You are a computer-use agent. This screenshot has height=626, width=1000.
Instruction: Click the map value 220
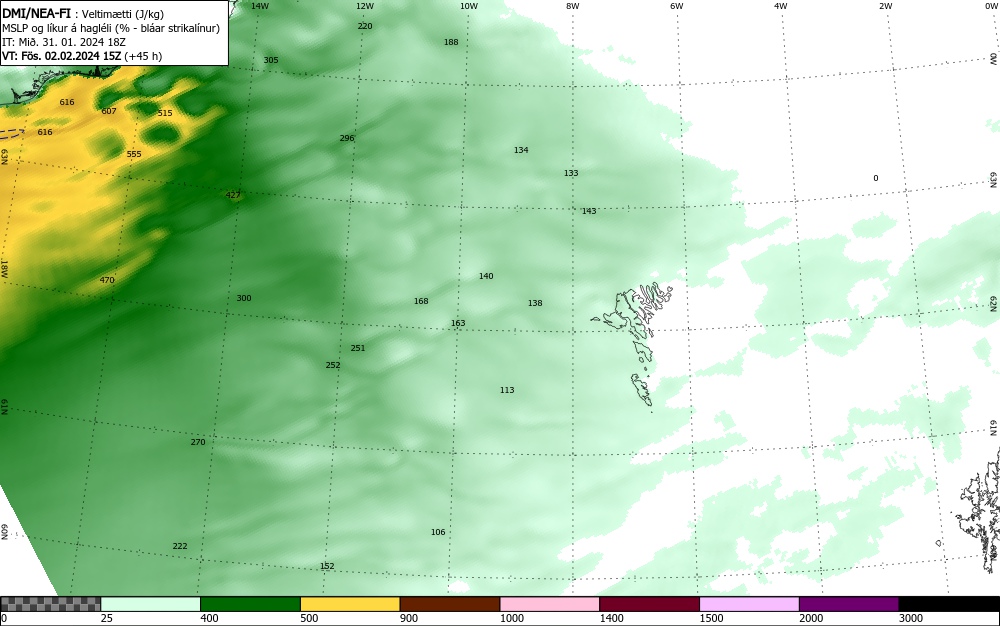365,26
